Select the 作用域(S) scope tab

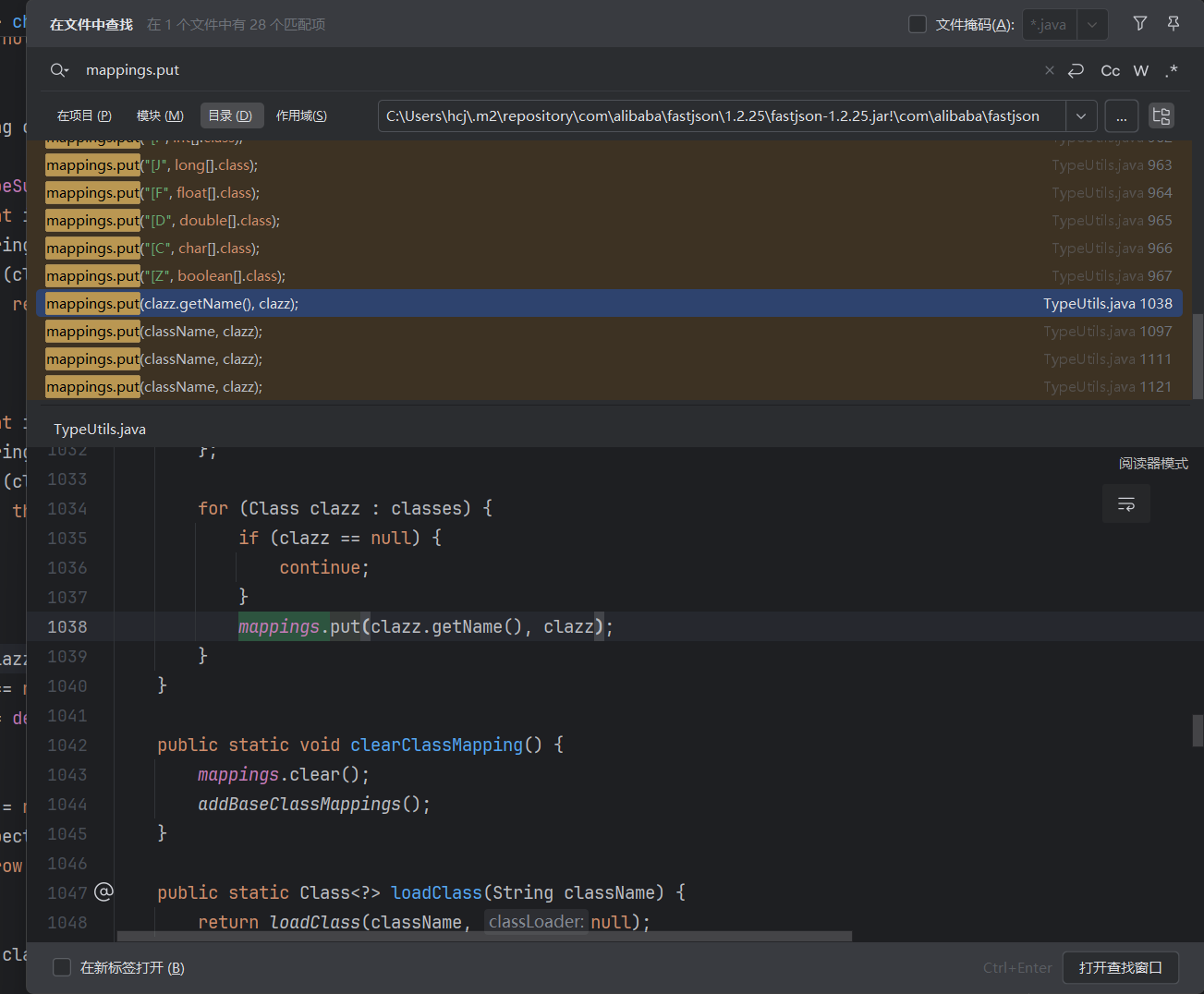pos(301,115)
